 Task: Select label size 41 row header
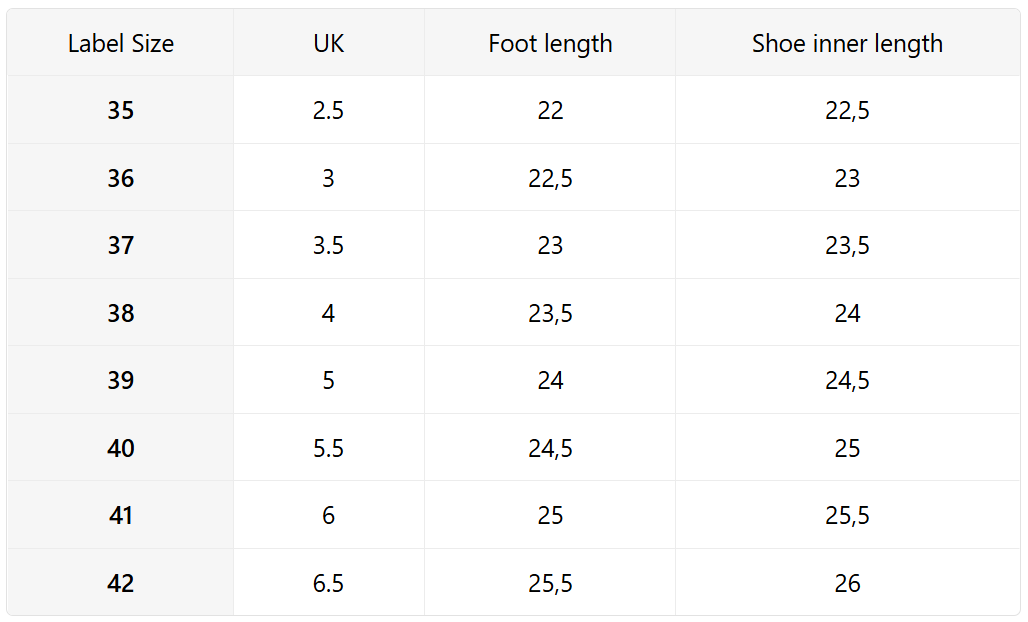(x=121, y=516)
